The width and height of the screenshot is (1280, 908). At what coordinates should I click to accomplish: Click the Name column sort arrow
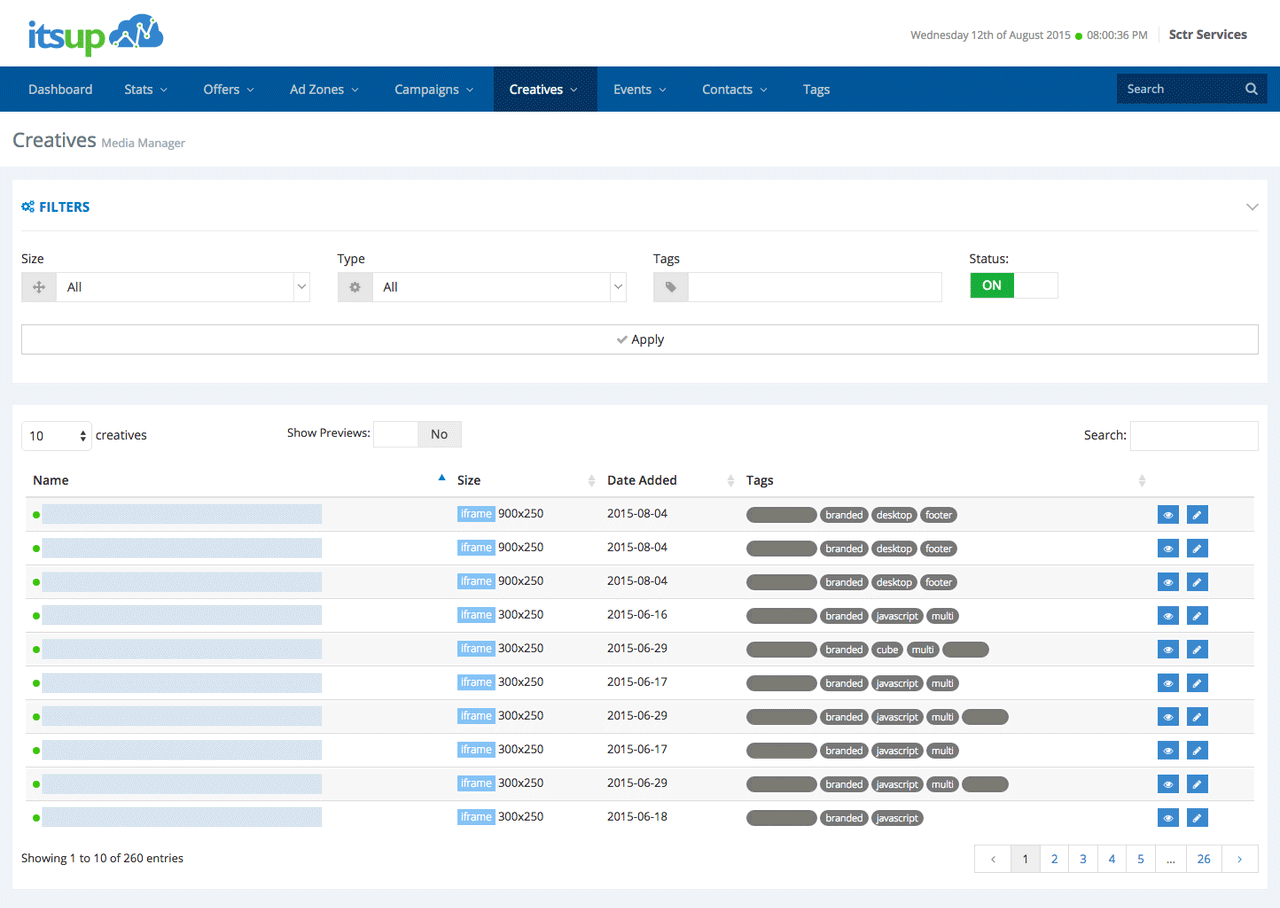[441, 479]
